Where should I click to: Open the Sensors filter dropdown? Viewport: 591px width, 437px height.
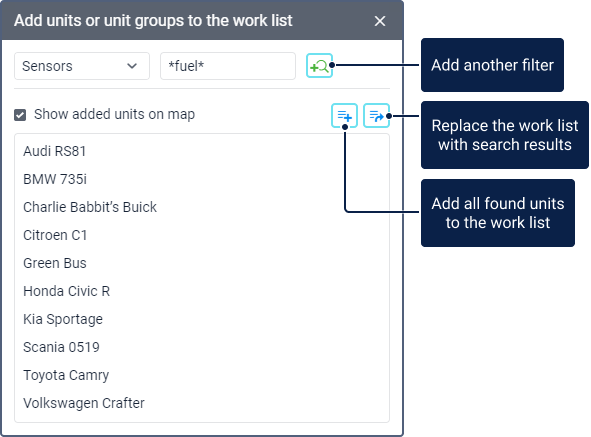click(x=82, y=66)
